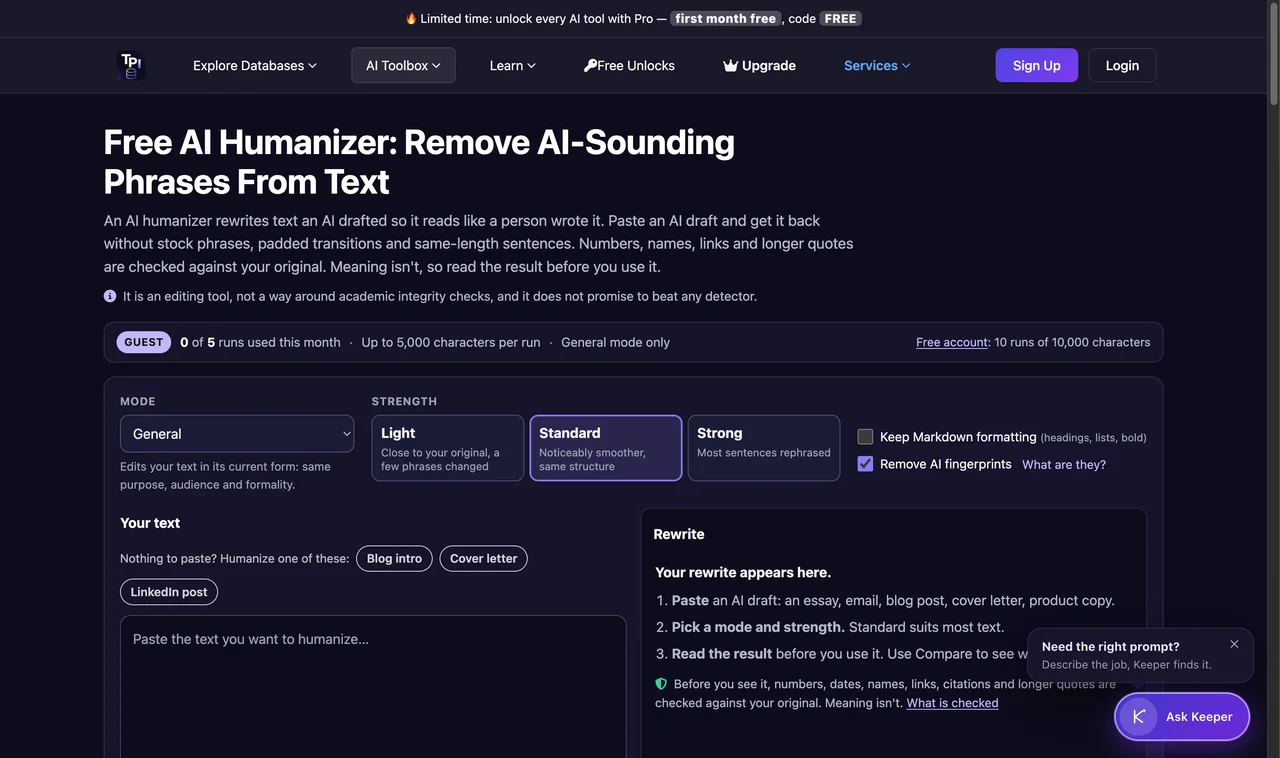Open Free Unlocks with the key icon

point(629,66)
